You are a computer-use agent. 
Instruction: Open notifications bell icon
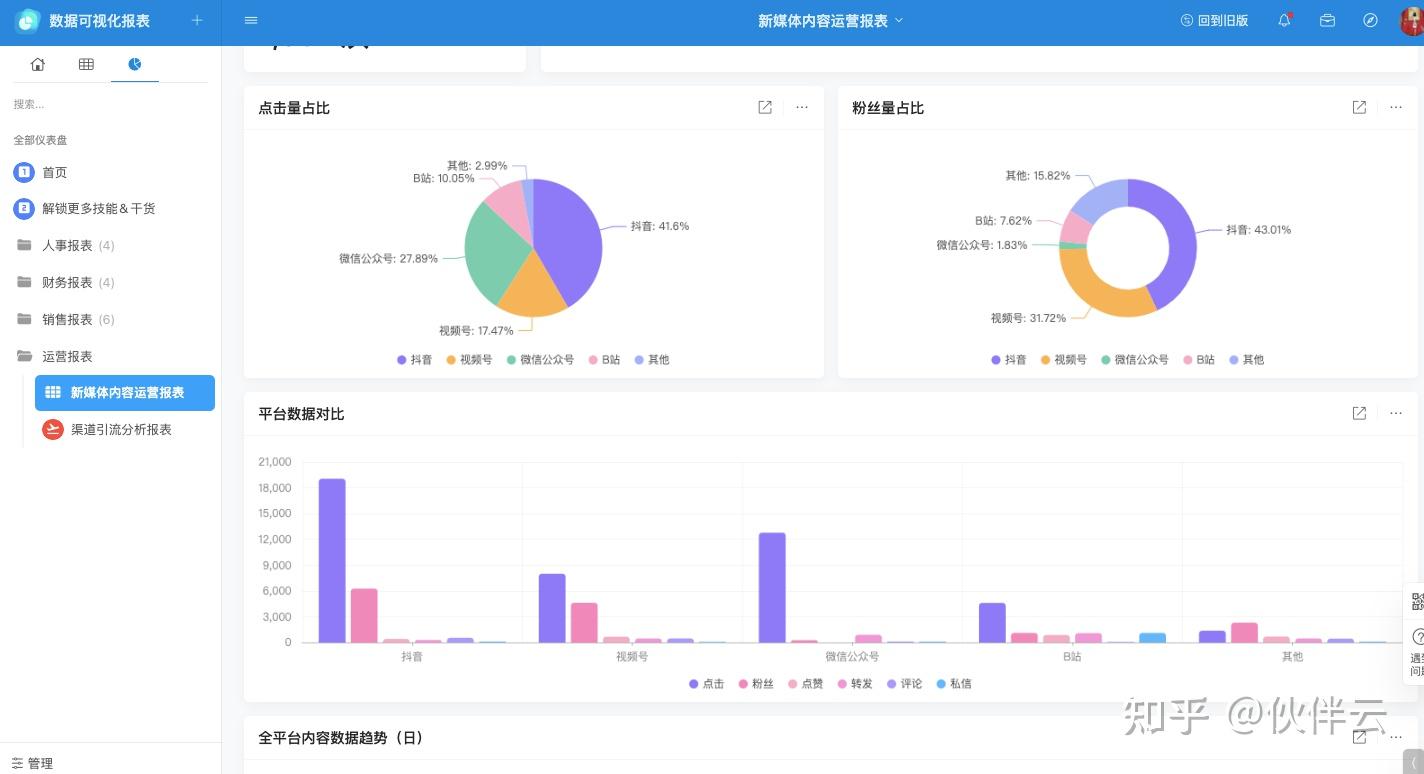tap(1285, 20)
